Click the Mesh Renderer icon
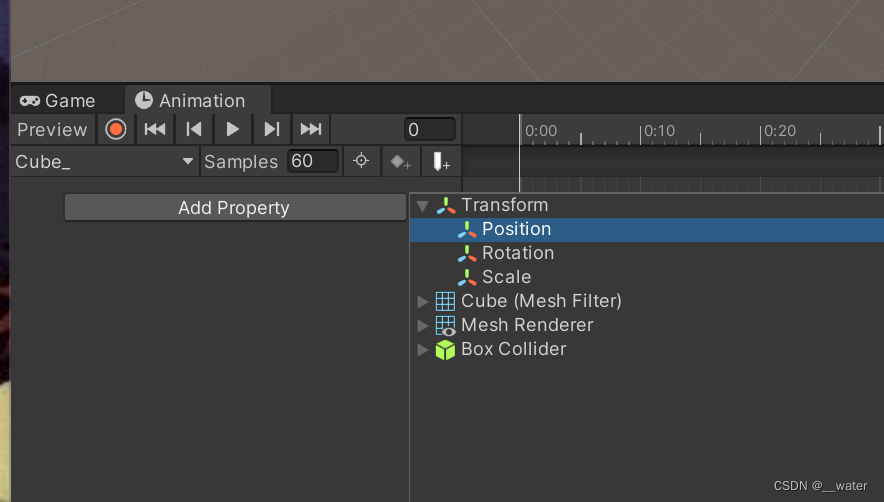 coord(445,325)
